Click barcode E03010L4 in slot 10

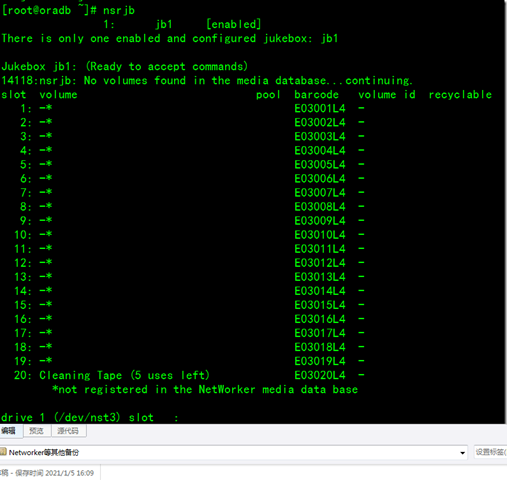coord(320,235)
